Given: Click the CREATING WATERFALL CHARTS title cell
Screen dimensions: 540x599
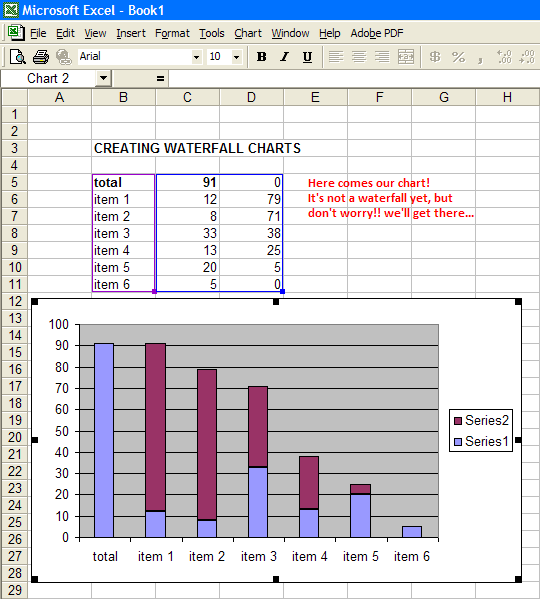Looking at the screenshot, I should [x=197, y=148].
